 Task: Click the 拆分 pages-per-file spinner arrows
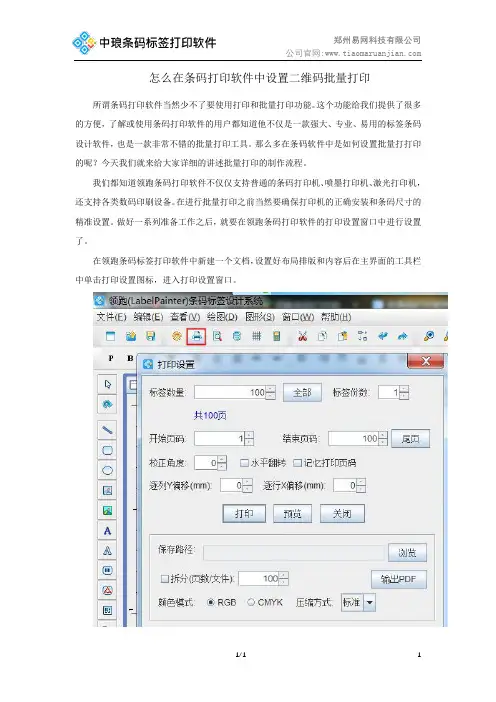[x=284, y=579]
